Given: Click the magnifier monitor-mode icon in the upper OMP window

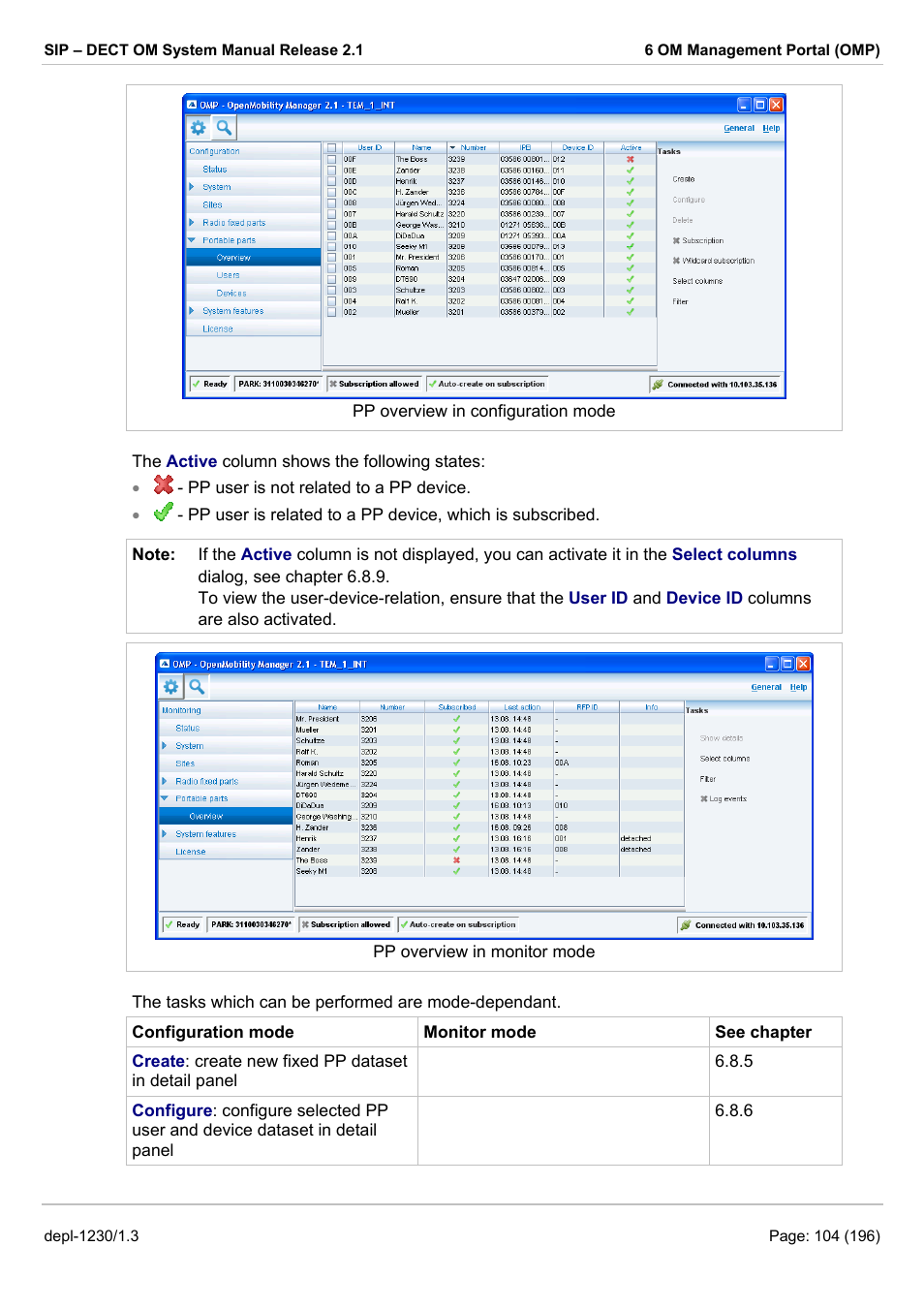Looking at the screenshot, I should point(224,128).
